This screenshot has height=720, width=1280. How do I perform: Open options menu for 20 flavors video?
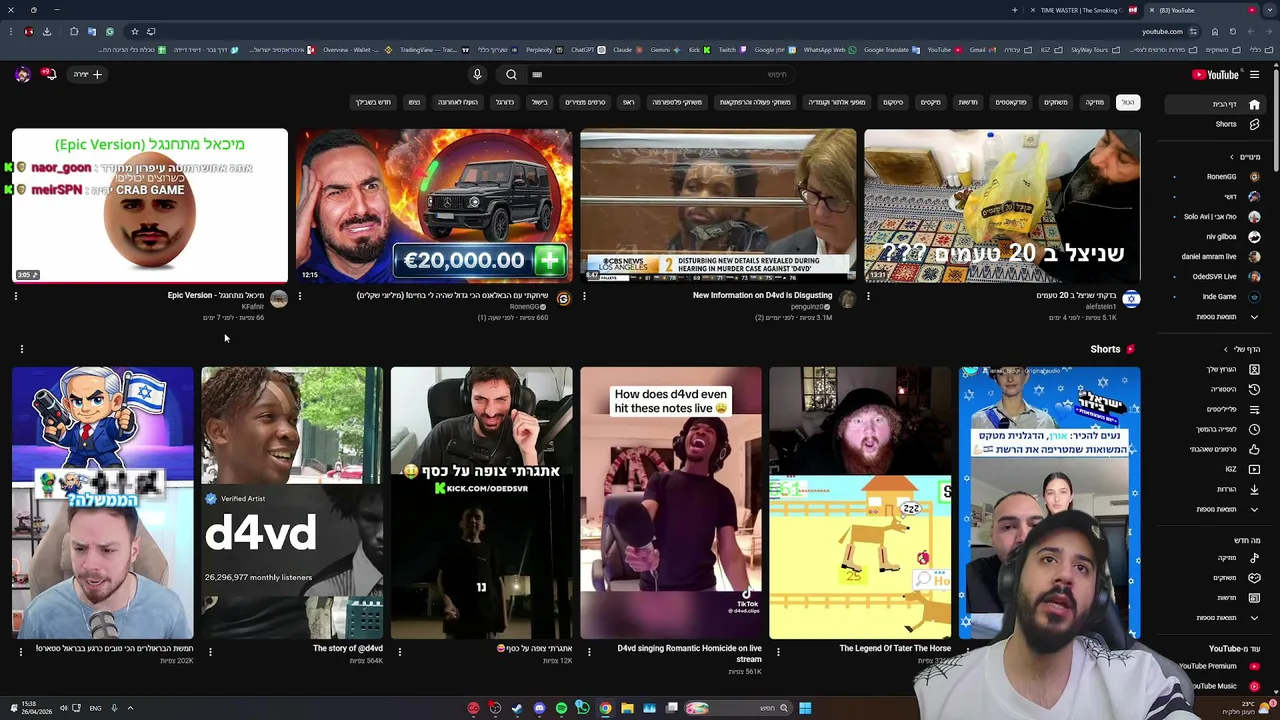(868, 296)
